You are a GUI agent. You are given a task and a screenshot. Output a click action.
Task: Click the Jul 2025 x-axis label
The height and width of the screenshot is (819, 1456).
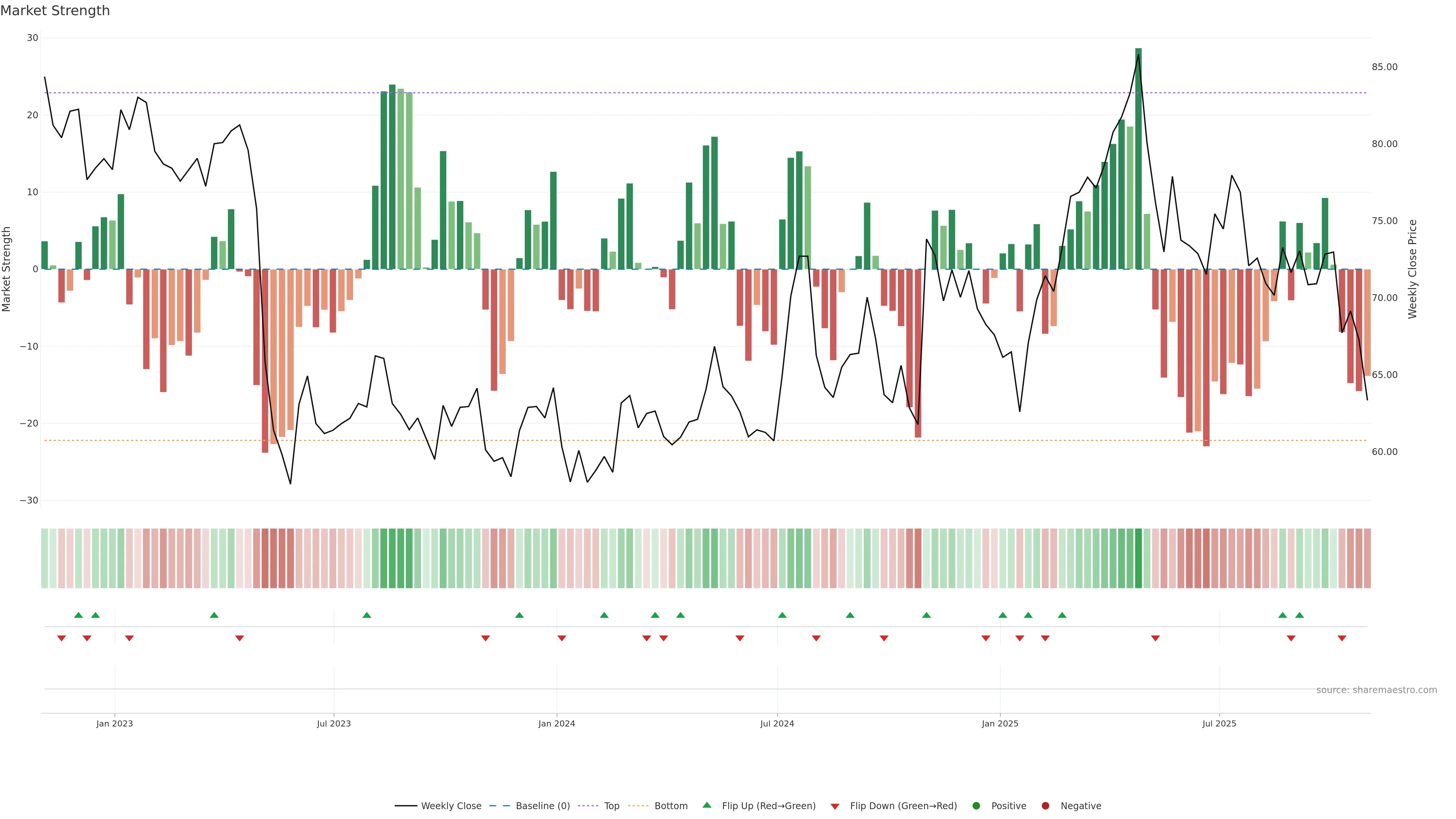pos(1219,723)
